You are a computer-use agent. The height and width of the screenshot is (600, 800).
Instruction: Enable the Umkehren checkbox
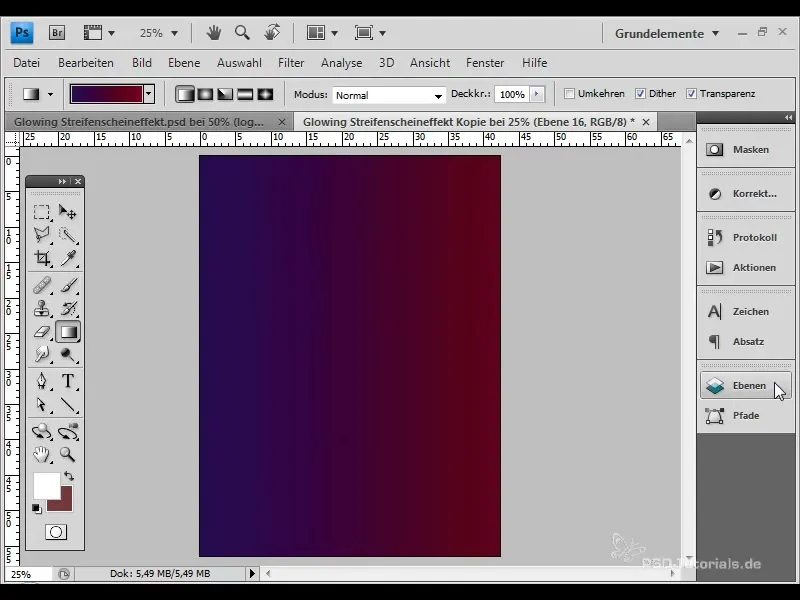pyautogui.click(x=569, y=93)
